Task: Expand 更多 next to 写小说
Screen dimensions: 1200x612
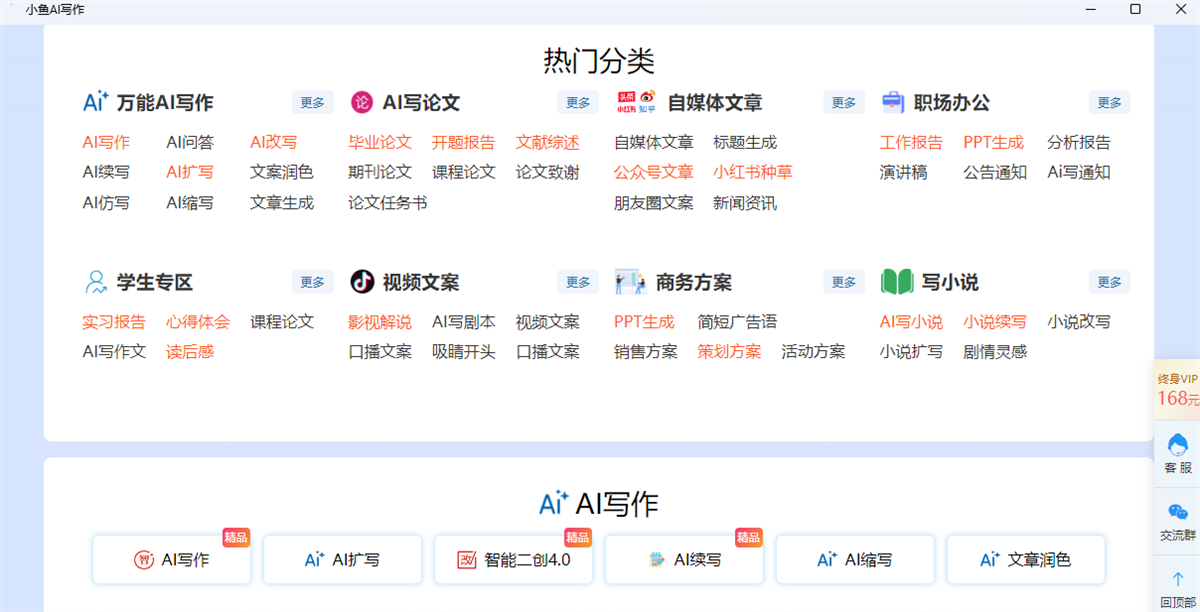Action: [1108, 281]
